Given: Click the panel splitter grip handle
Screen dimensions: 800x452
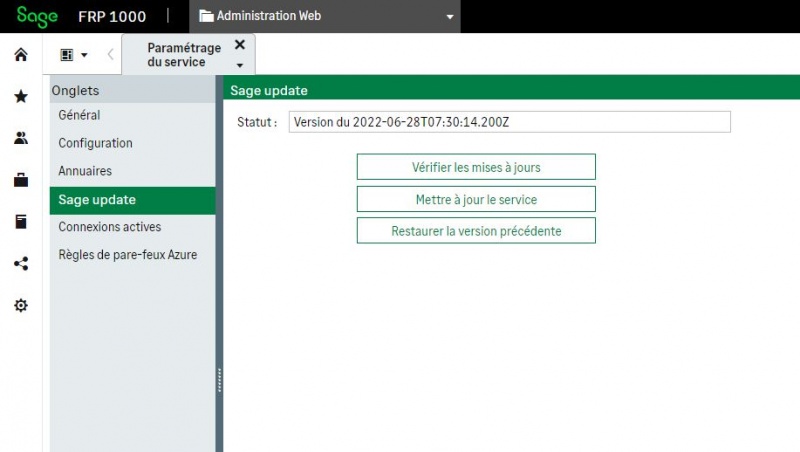Looking at the screenshot, I should [219, 380].
